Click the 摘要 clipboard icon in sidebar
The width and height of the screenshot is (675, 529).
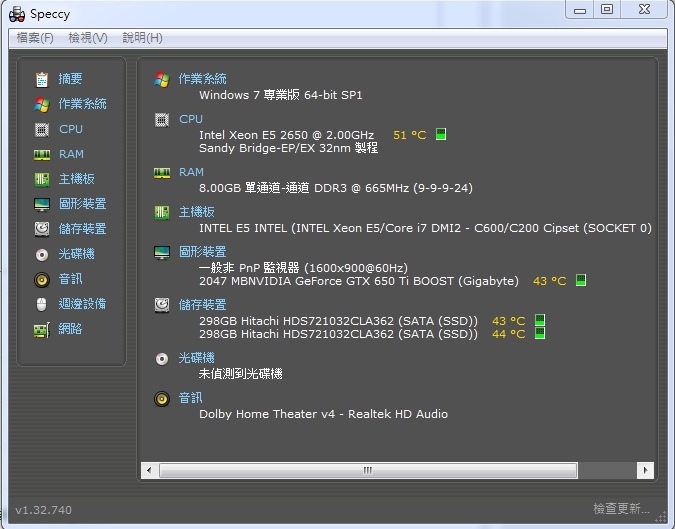[42, 79]
